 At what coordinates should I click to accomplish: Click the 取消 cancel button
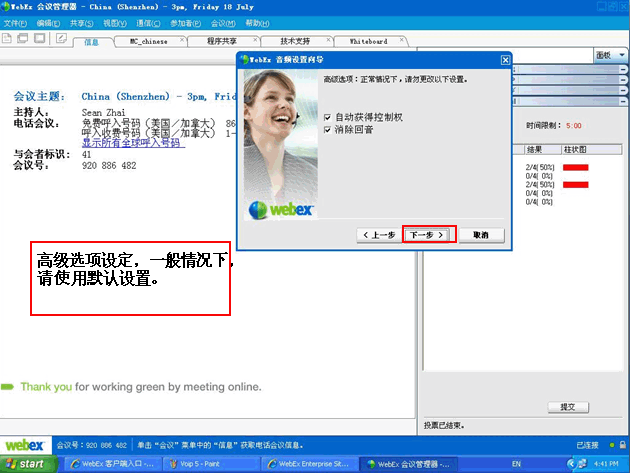coord(481,235)
